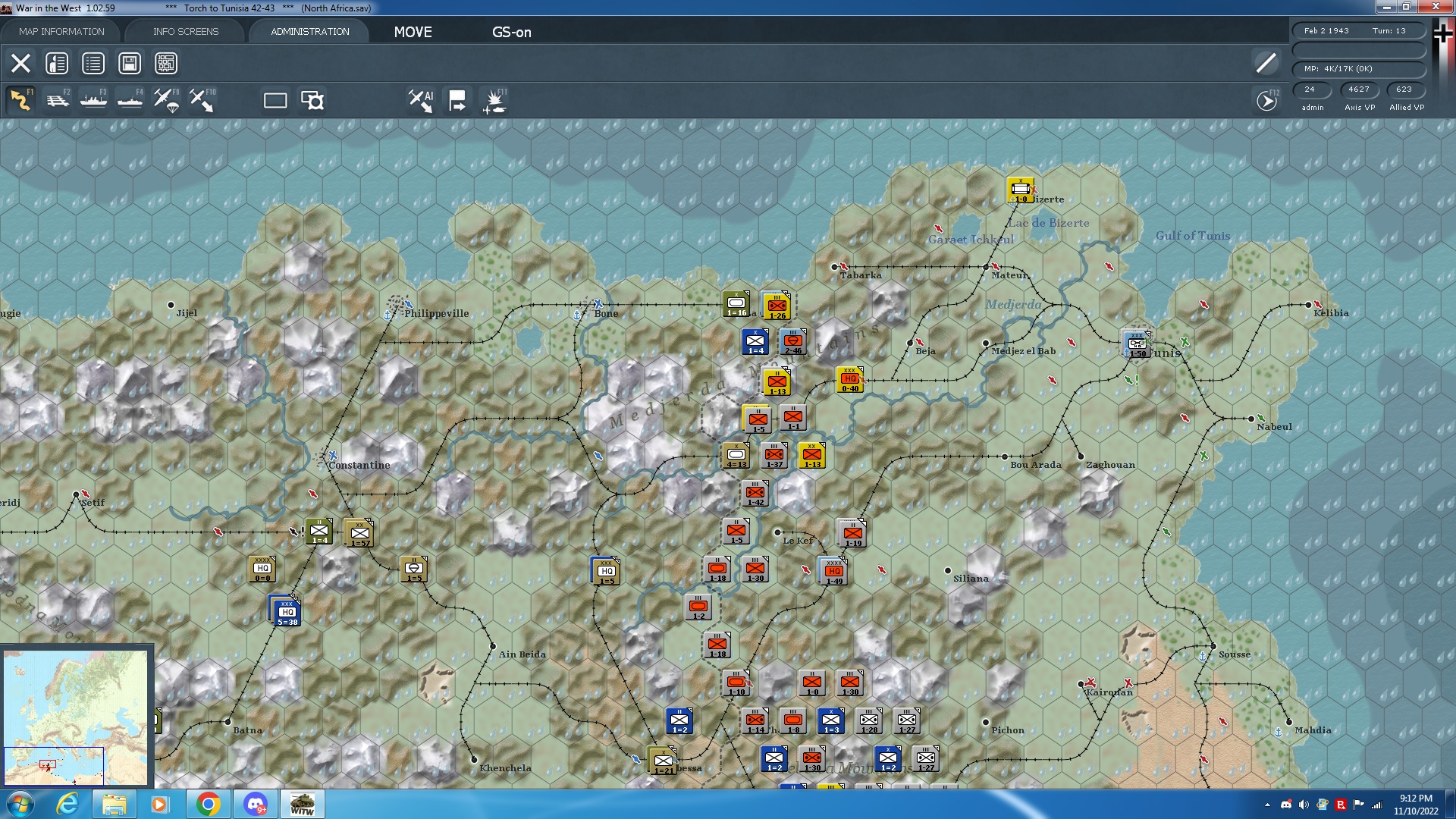Switch to Naval transport mode (F3)
Viewport: 1456px width, 819px height.
click(x=94, y=100)
